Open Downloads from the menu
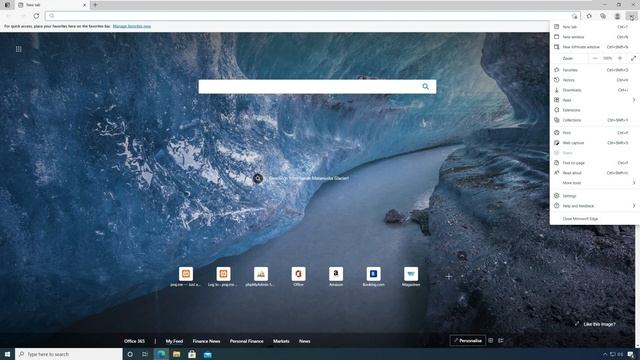 coord(595,90)
